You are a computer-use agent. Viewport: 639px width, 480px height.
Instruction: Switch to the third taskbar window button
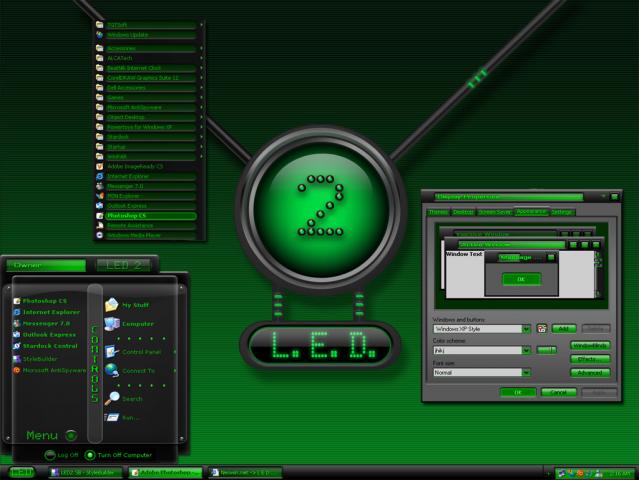point(245,473)
